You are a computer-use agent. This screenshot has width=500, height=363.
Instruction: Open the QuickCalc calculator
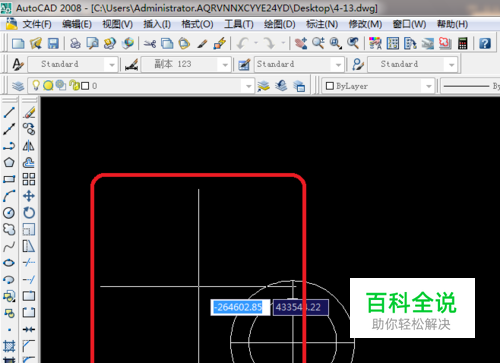click(x=463, y=43)
